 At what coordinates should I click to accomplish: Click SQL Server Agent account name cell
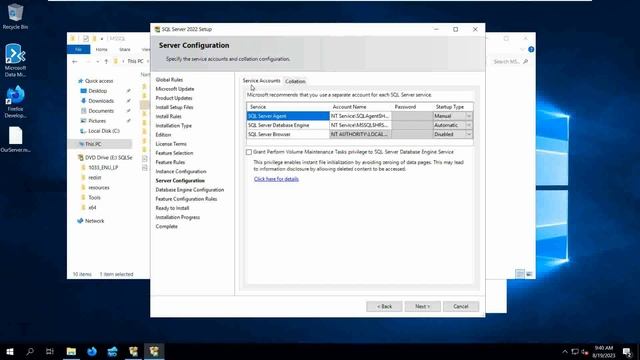pos(360,116)
